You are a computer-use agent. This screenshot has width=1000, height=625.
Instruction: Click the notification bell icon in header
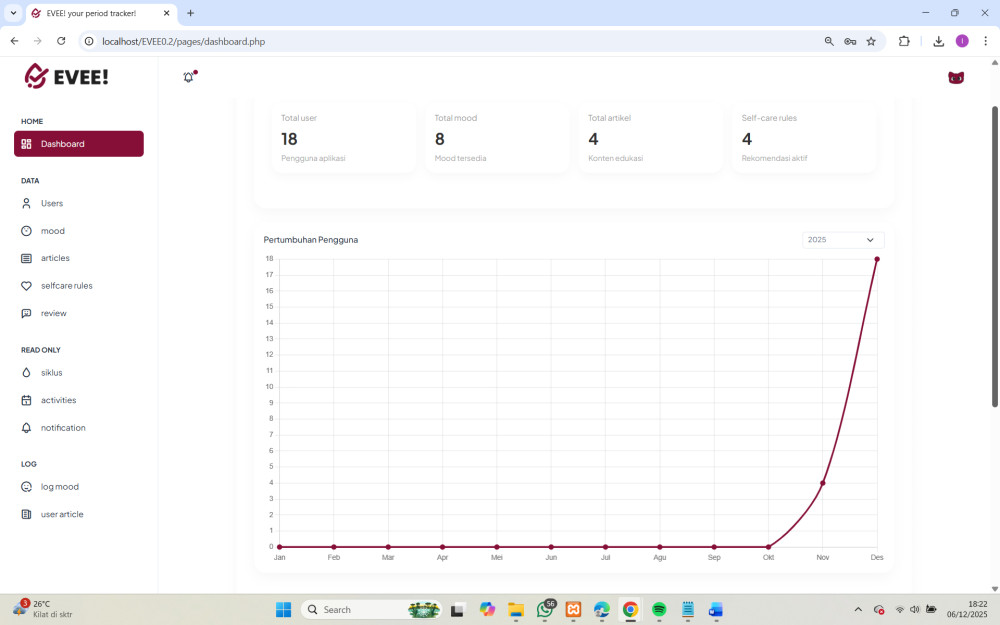click(x=188, y=77)
